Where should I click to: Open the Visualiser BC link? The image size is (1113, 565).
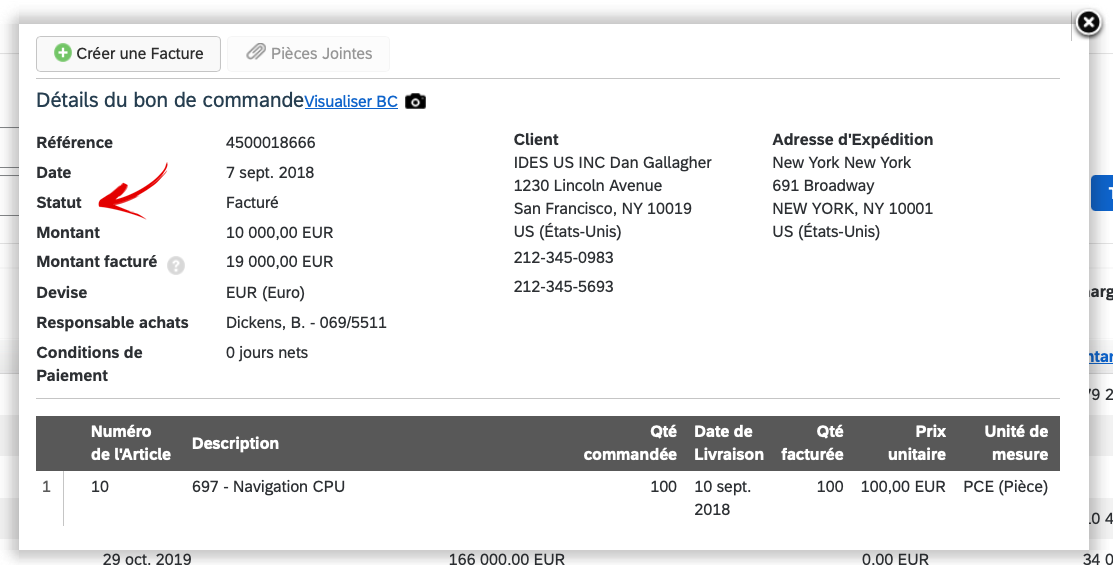coord(351,102)
